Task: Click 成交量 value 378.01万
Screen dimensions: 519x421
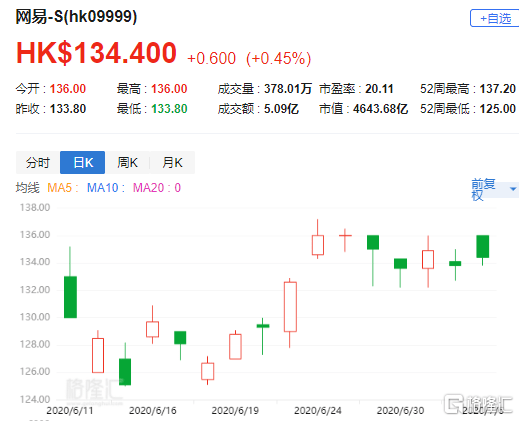Action: coord(288,89)
